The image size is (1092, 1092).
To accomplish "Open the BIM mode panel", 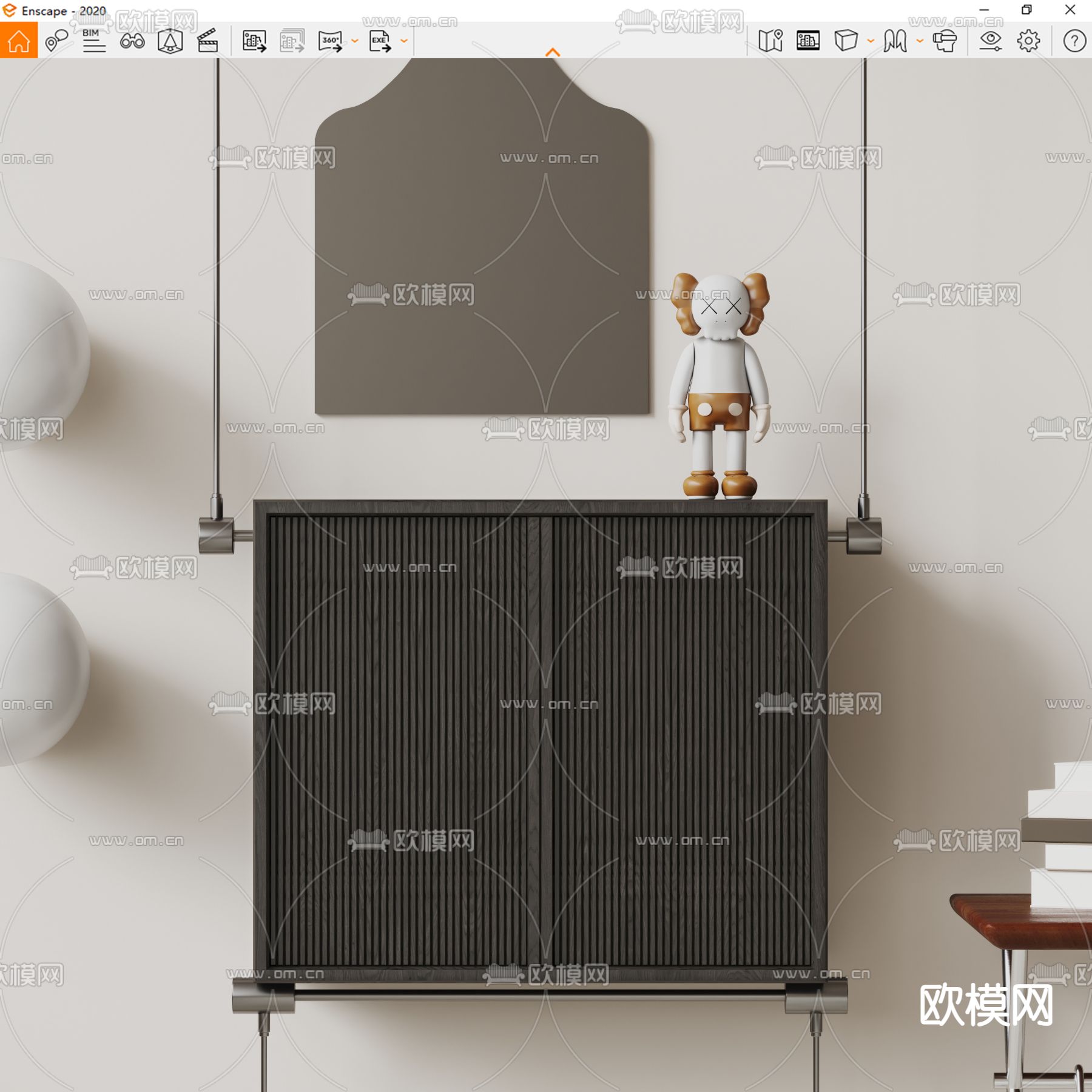I will pos(93,41).
